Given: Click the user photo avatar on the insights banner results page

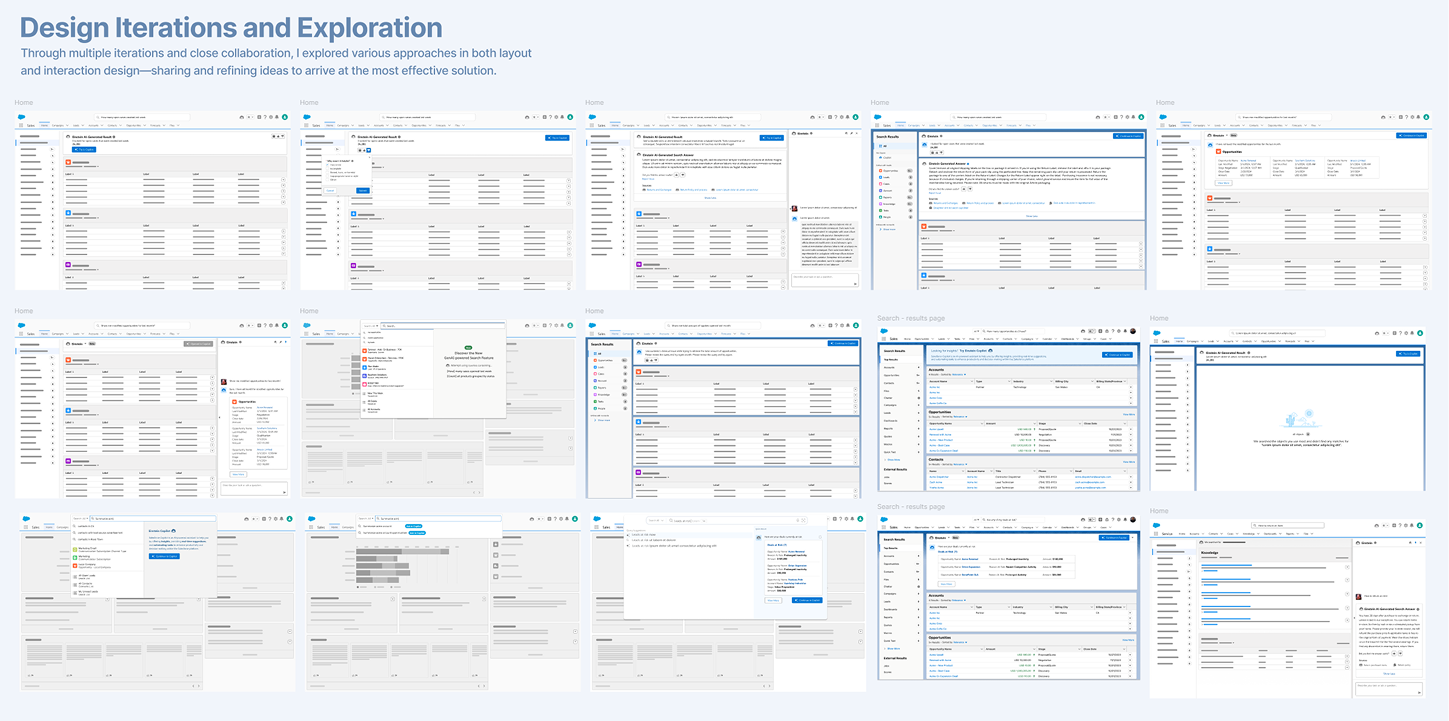Looking at the screenshot, I should click(x=1133, y=331).
